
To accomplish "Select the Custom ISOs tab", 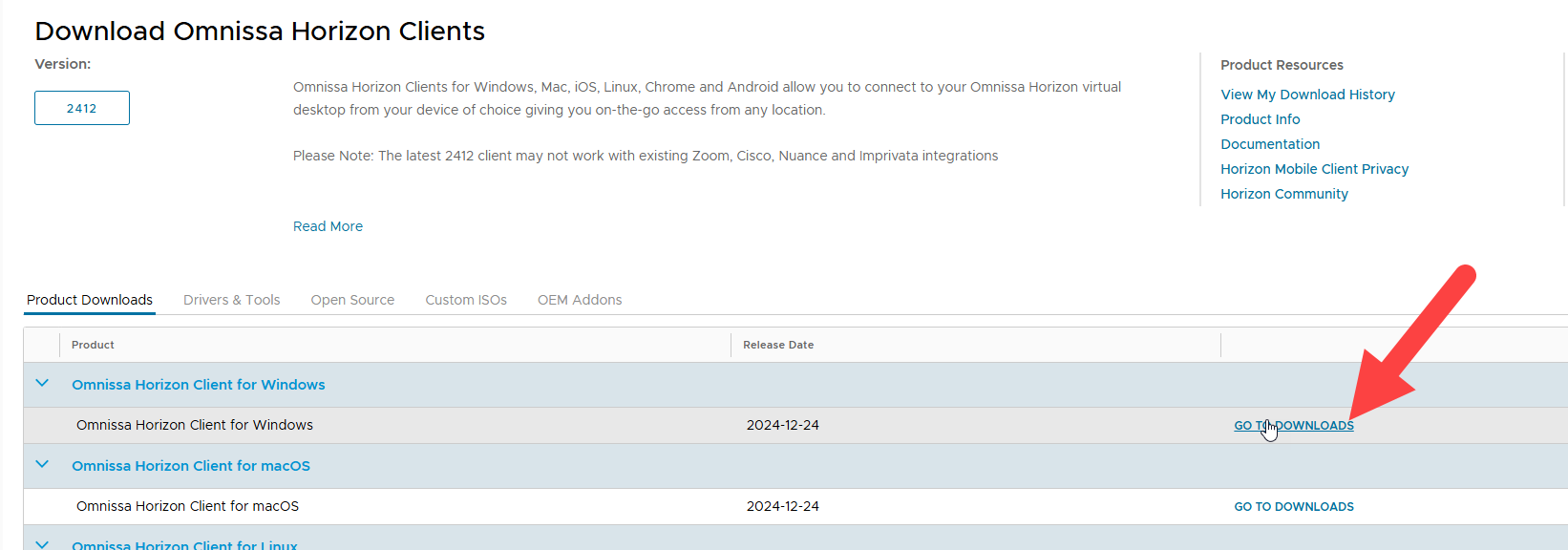I will (466, 300).
